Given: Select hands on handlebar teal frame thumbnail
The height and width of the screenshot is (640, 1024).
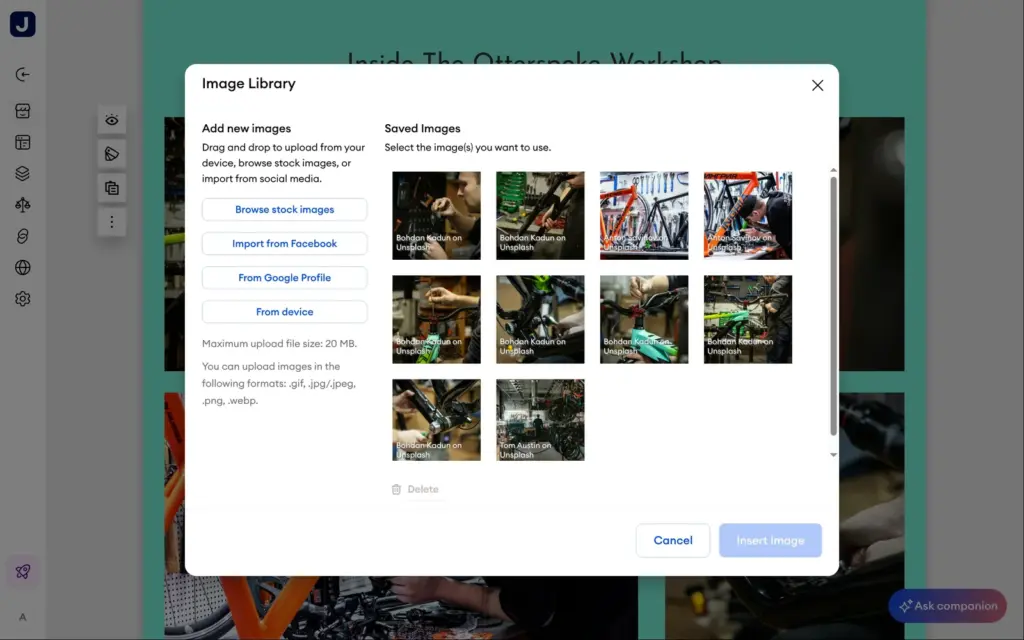Looking at the screenshot, I should point(644,319).
